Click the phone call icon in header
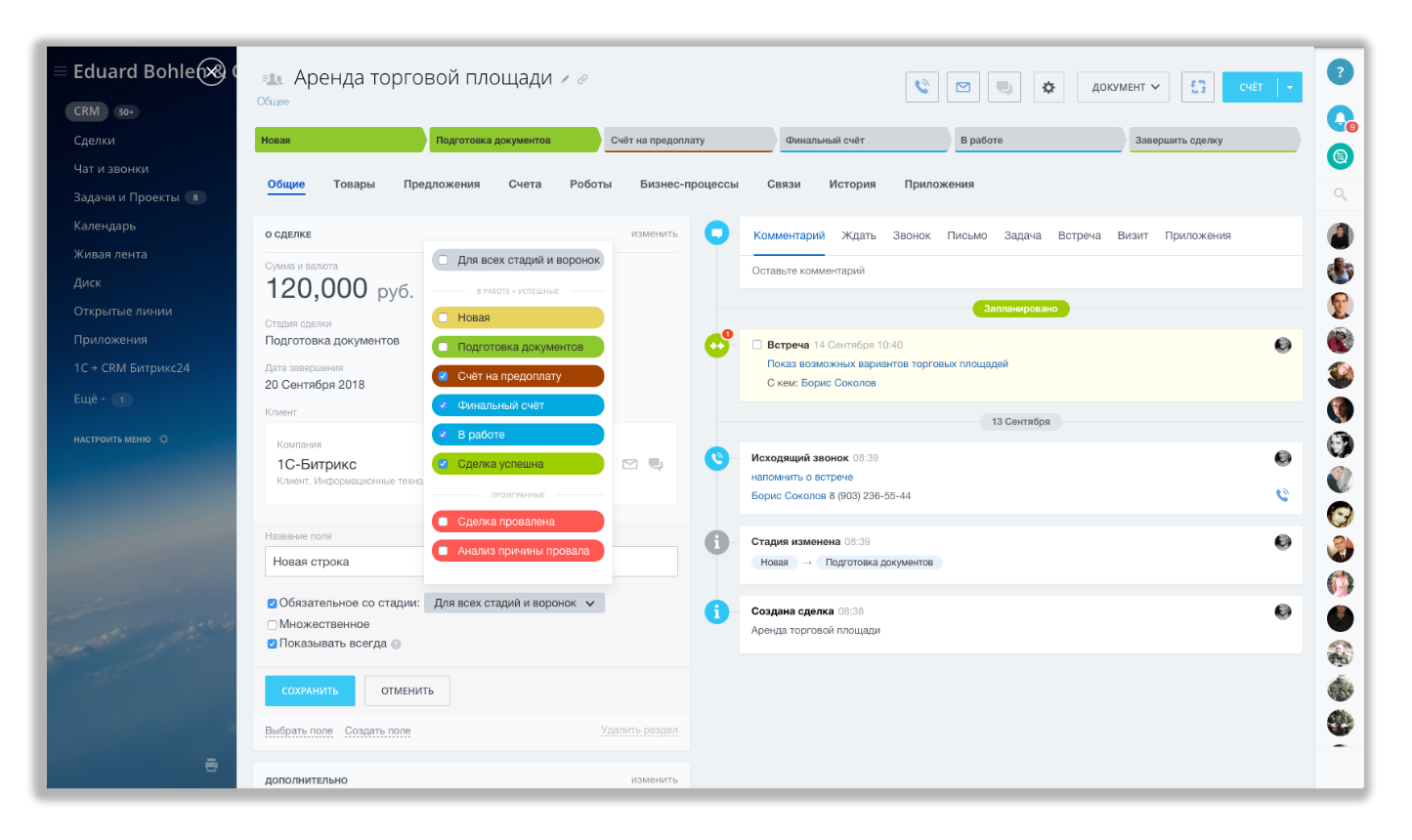Viewport: 1412px width, 840px height. pos(921,87)
